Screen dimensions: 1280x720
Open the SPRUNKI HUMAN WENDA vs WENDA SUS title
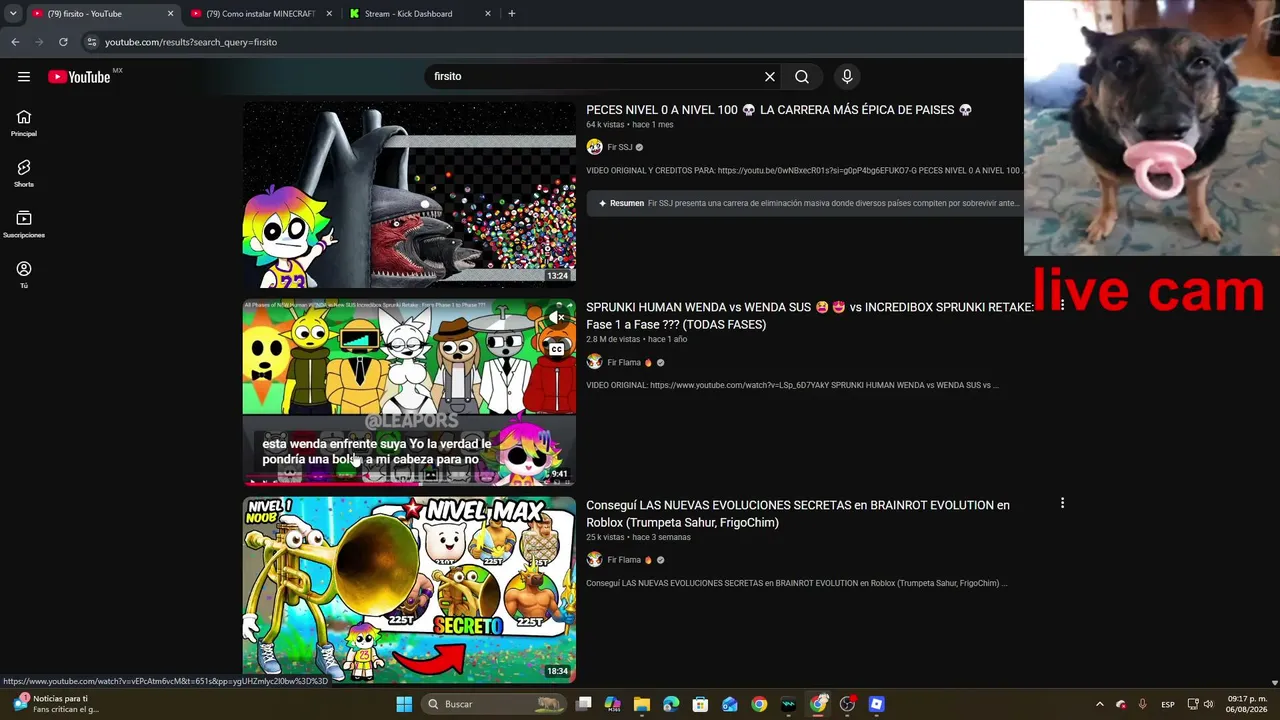click(810, 316)
